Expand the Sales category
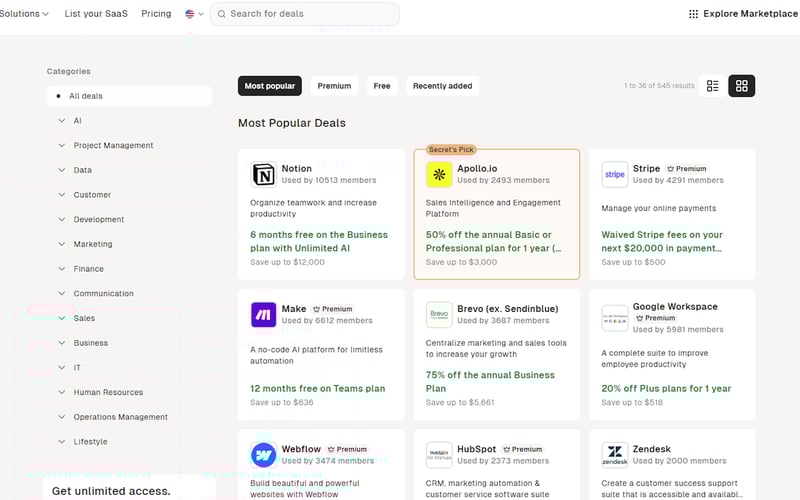 pyautogui.click(x=62, y=318)
